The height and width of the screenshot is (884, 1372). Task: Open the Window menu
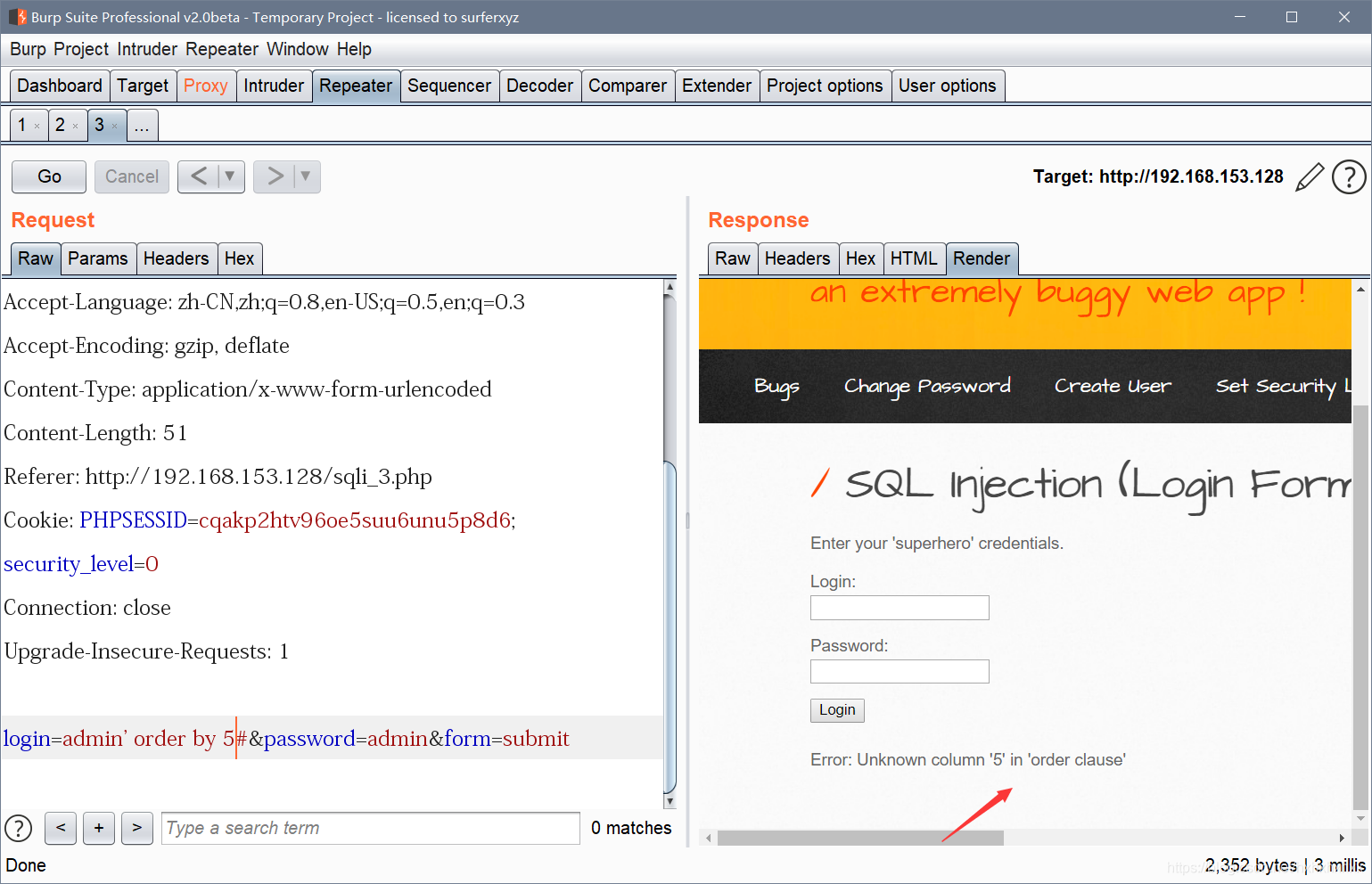(x=298, y=49)
